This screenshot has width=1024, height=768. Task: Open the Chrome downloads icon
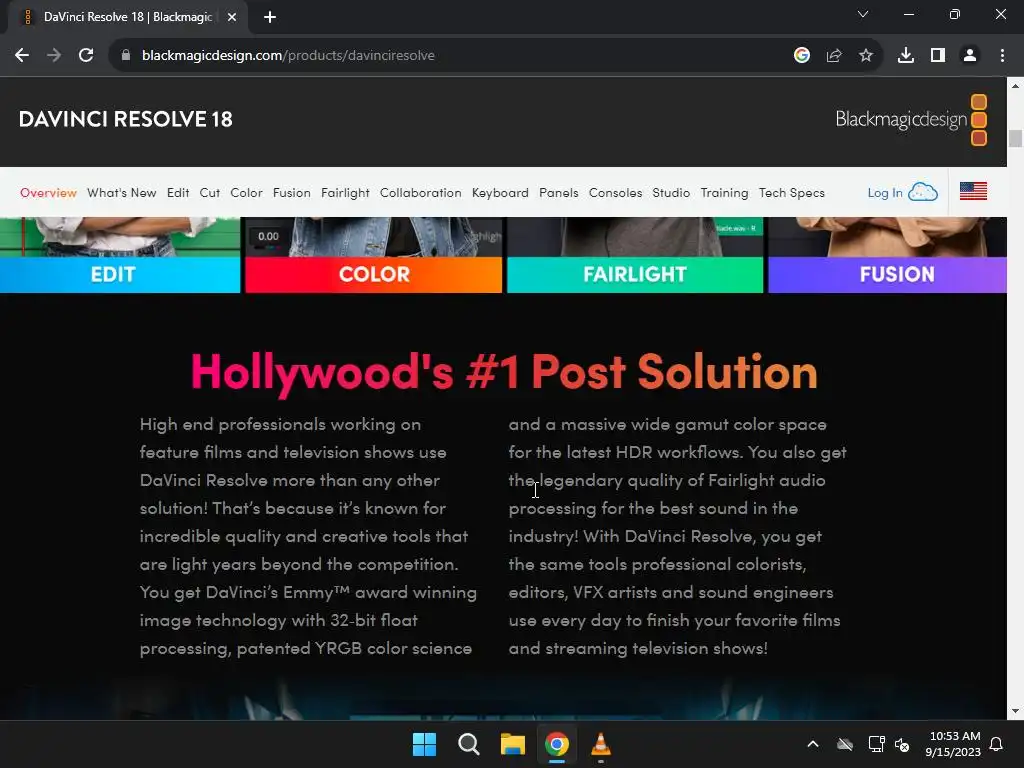[x=906, y=56]
